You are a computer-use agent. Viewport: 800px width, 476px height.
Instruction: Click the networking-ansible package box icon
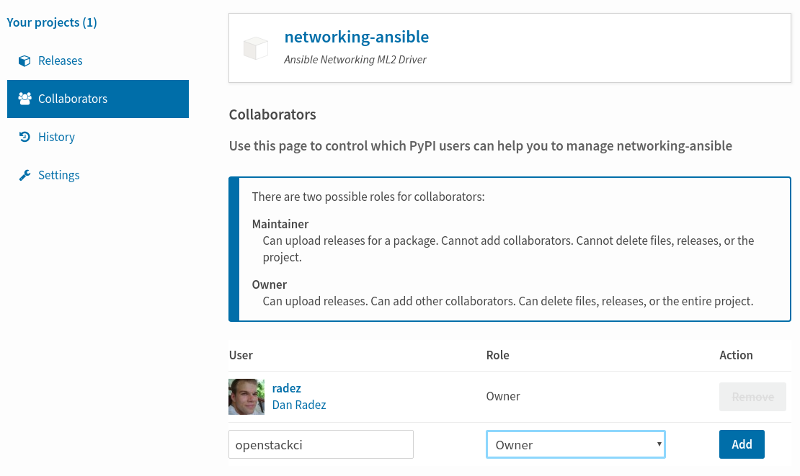tap(255, 48)
